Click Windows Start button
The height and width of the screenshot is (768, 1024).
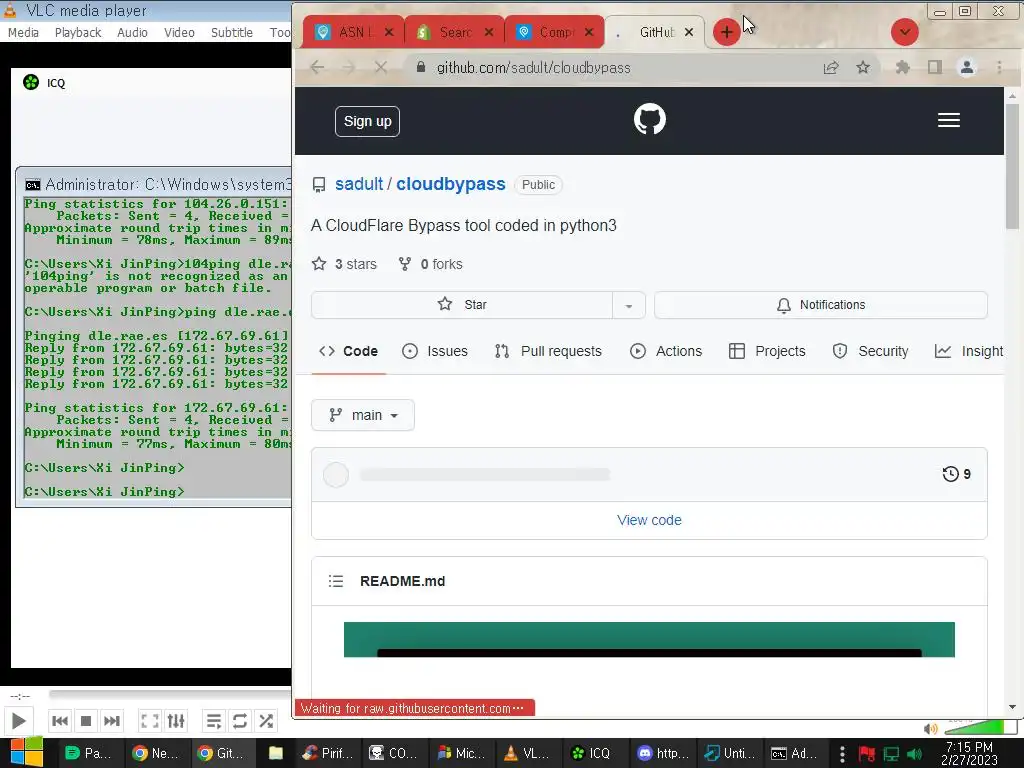pyautogui.click(x=26, y=753)
